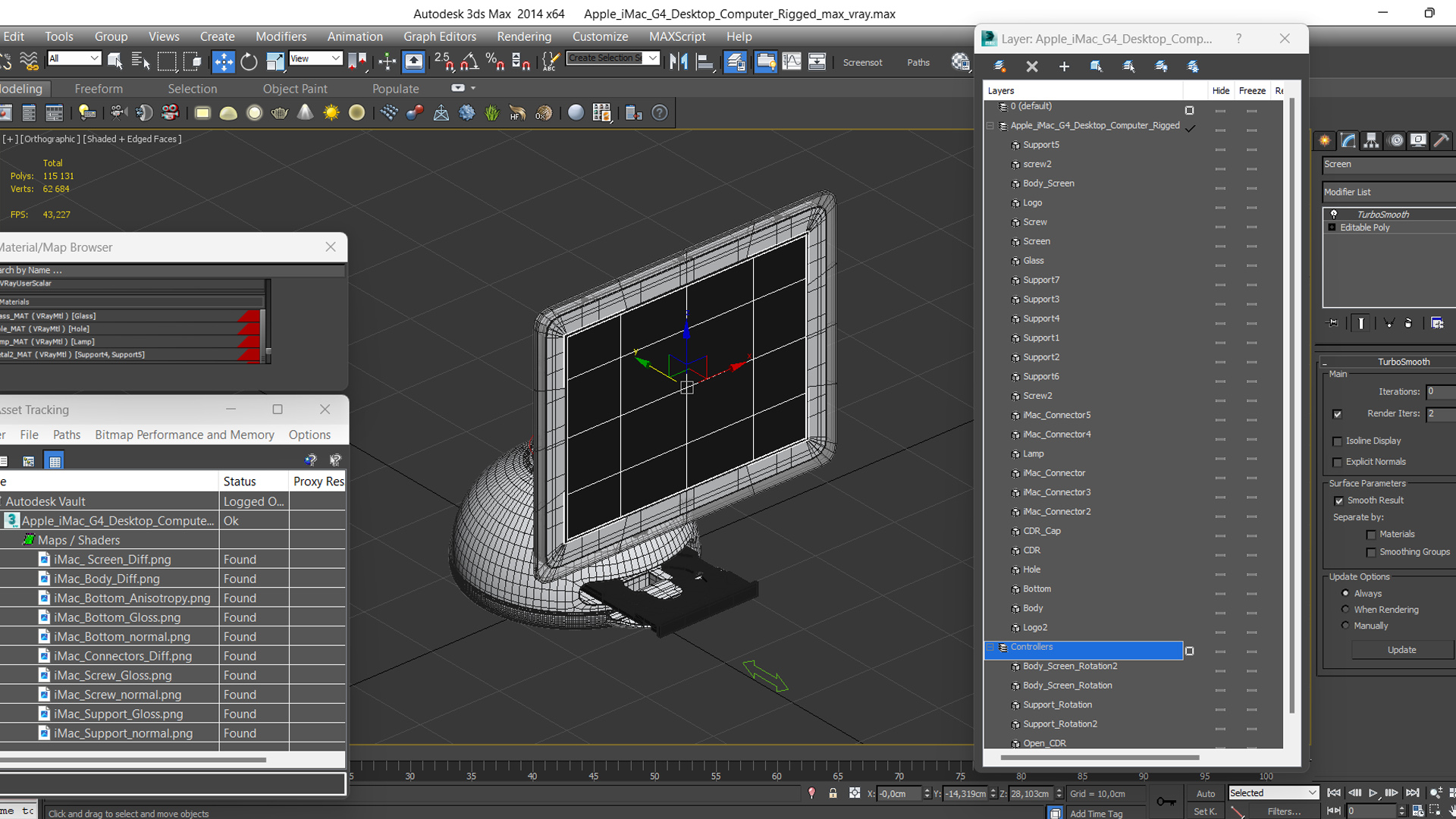
Task: Toggle the Isoline Display checkbox
Action: 1338,441
